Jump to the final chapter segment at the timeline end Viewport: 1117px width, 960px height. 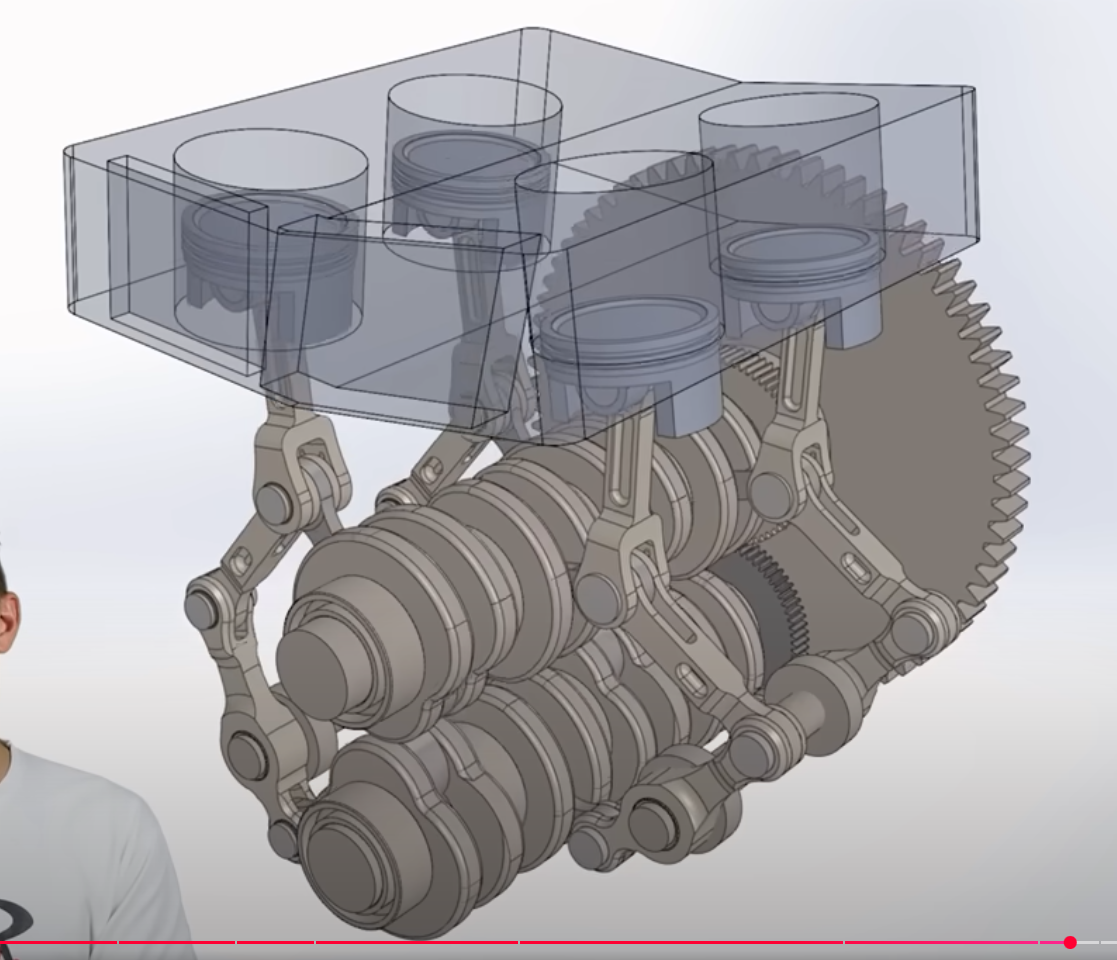(x=1109, y=942)
